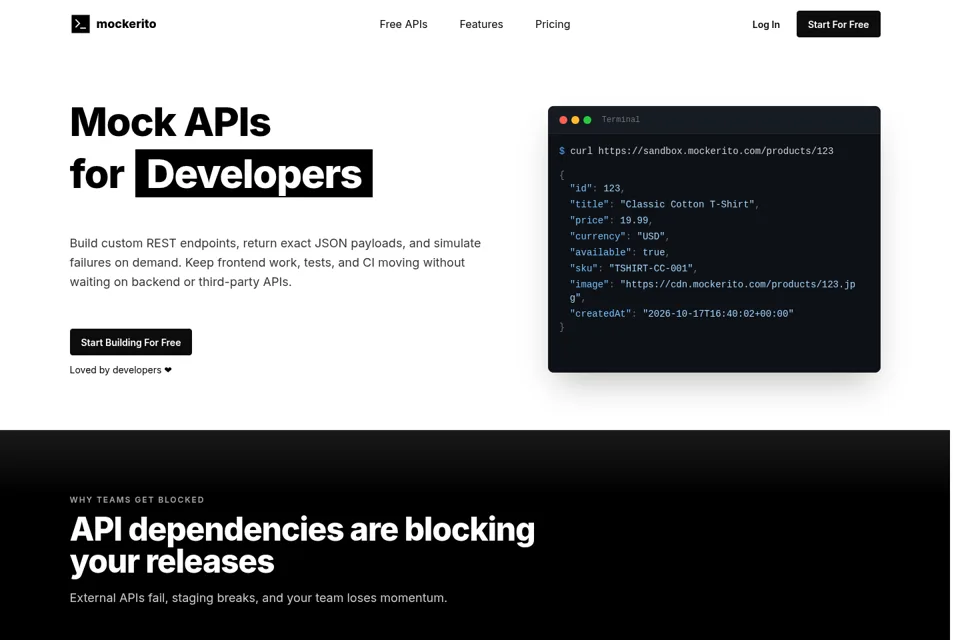Image resolution: width=960 pixels, height=640 pixels.
Task: Click the "sku" TSHIRT-CC-001 line
Action: point(634,268)
